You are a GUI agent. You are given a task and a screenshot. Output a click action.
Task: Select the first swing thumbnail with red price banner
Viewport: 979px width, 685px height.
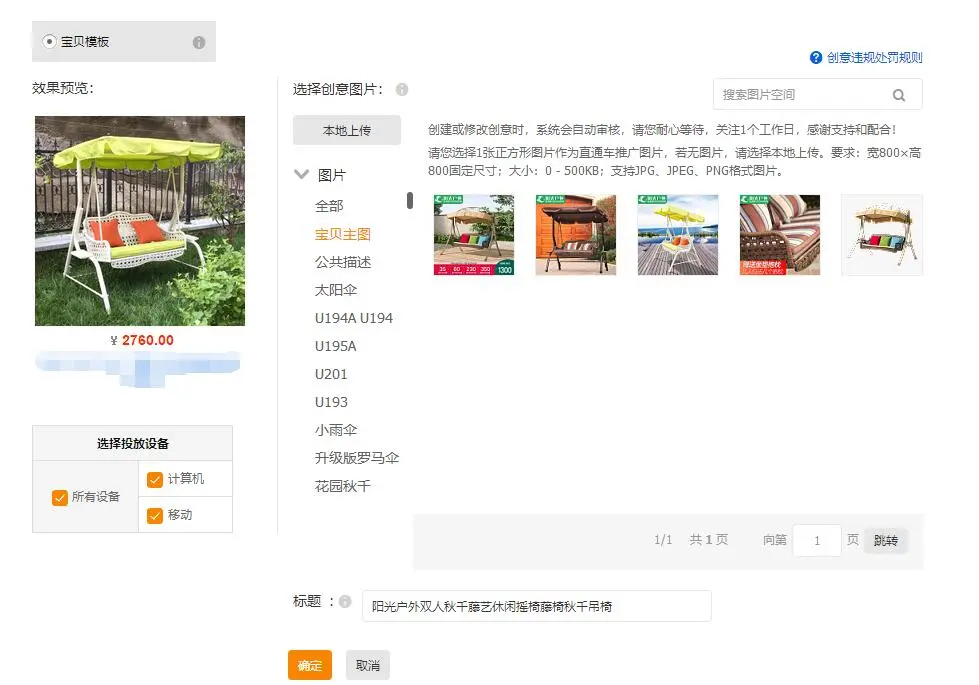coord(474,235)
